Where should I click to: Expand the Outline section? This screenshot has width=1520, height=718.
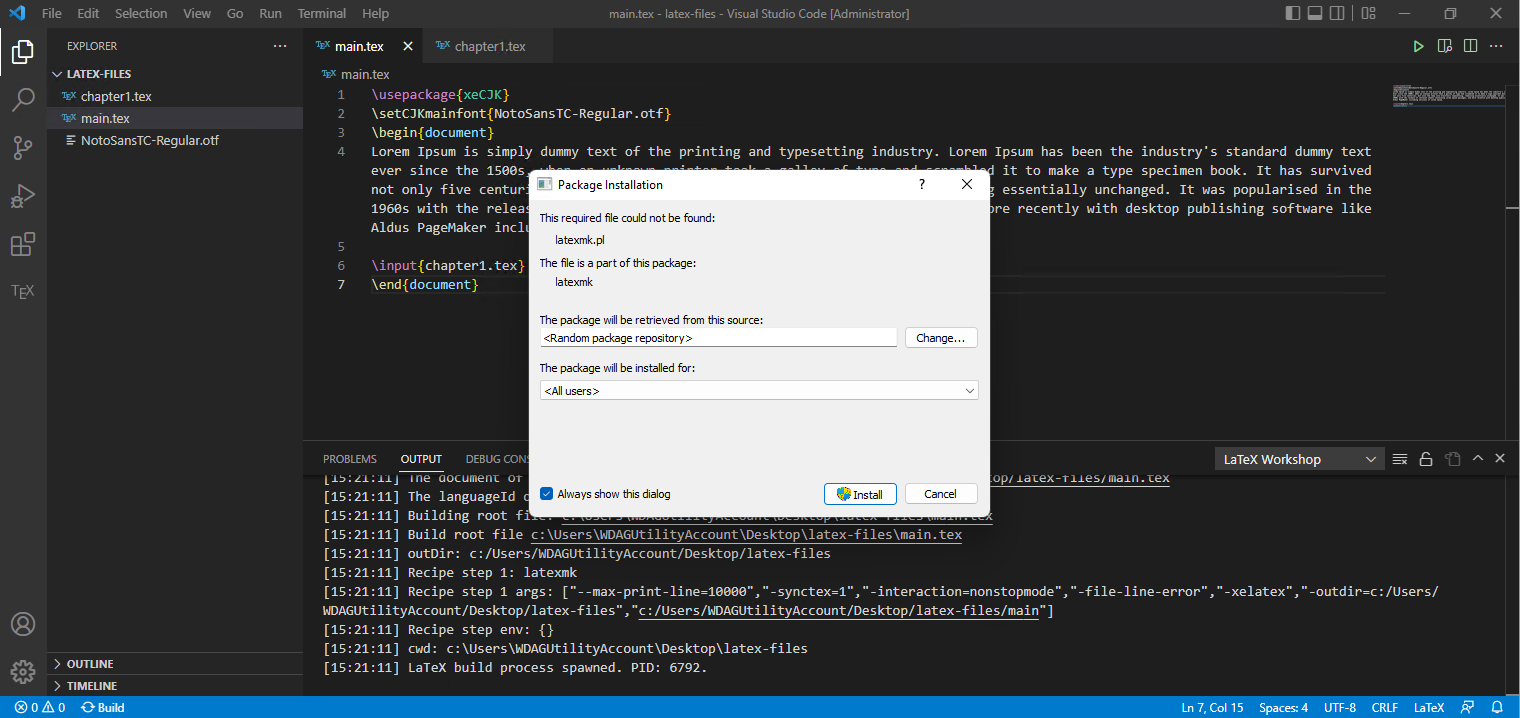(x=90, y=664)
